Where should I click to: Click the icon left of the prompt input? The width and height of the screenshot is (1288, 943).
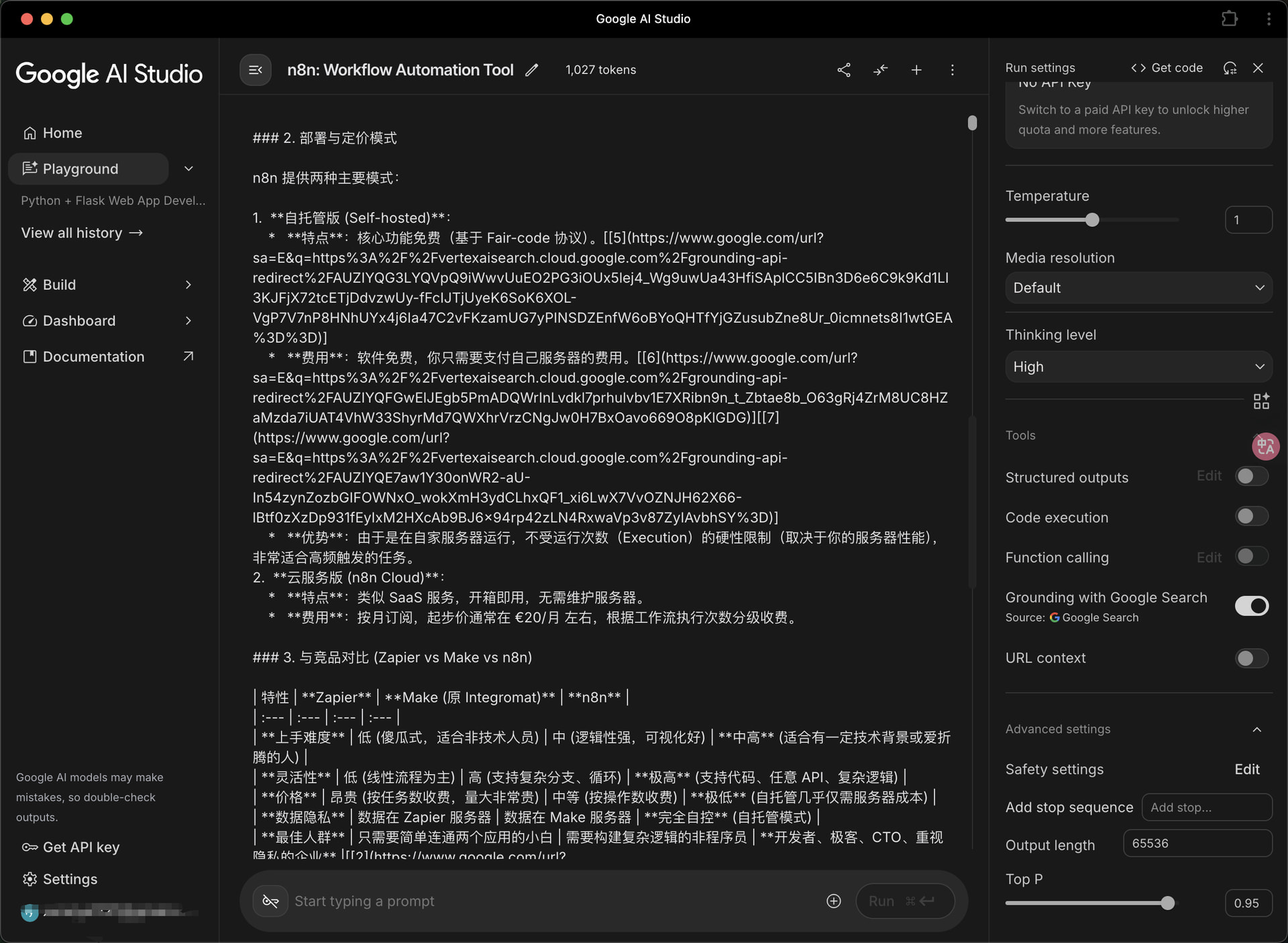[270, 901]
